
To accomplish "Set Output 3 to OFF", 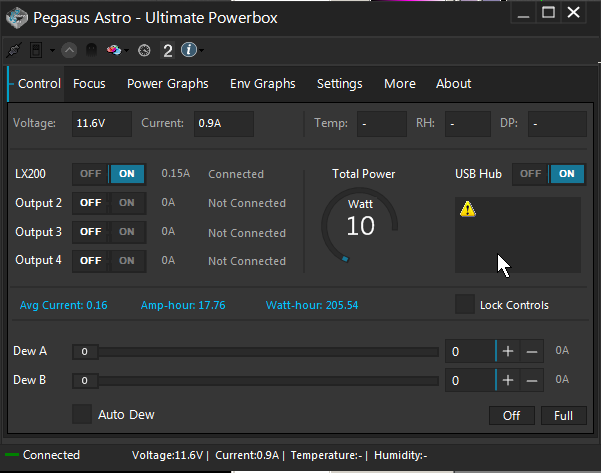I will click(91, 232).
